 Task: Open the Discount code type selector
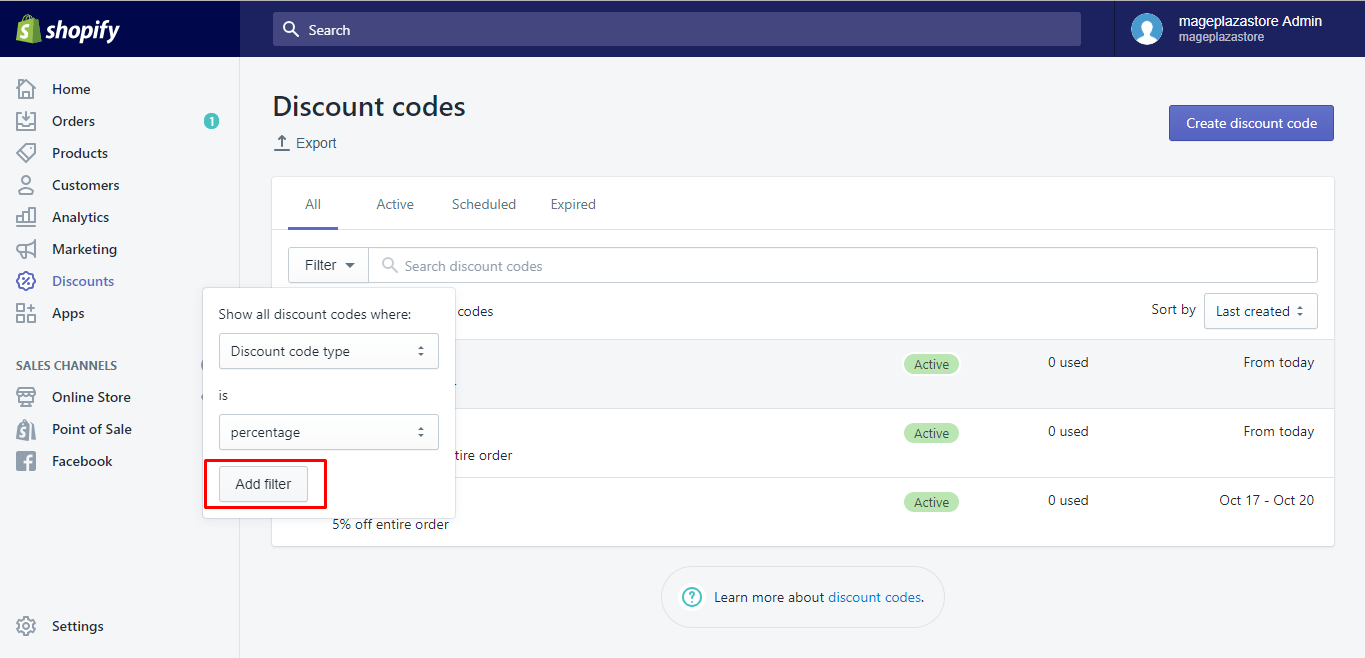click(328, 351)
